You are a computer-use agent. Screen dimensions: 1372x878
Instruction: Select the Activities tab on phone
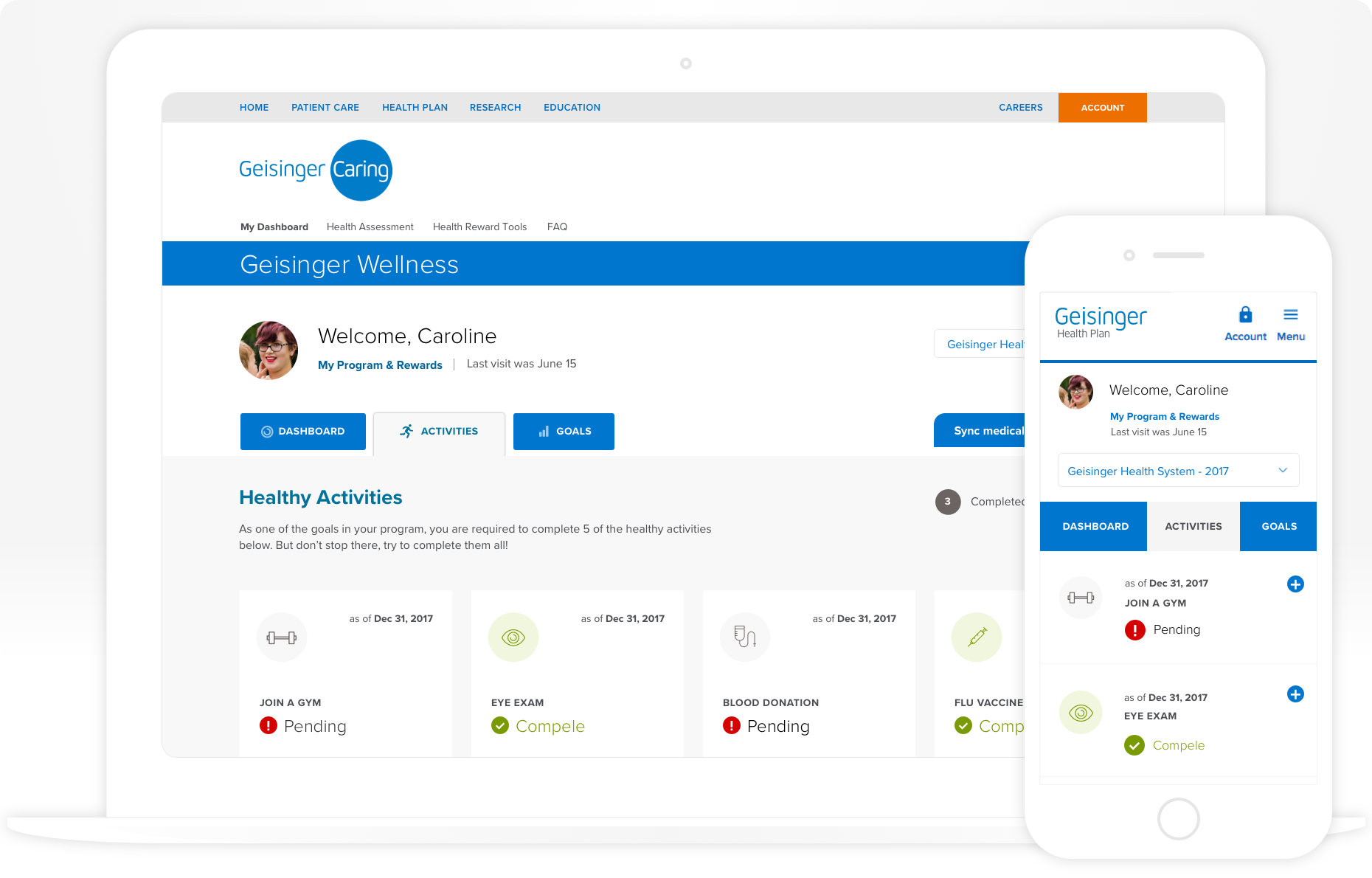tap(1193, 527)
